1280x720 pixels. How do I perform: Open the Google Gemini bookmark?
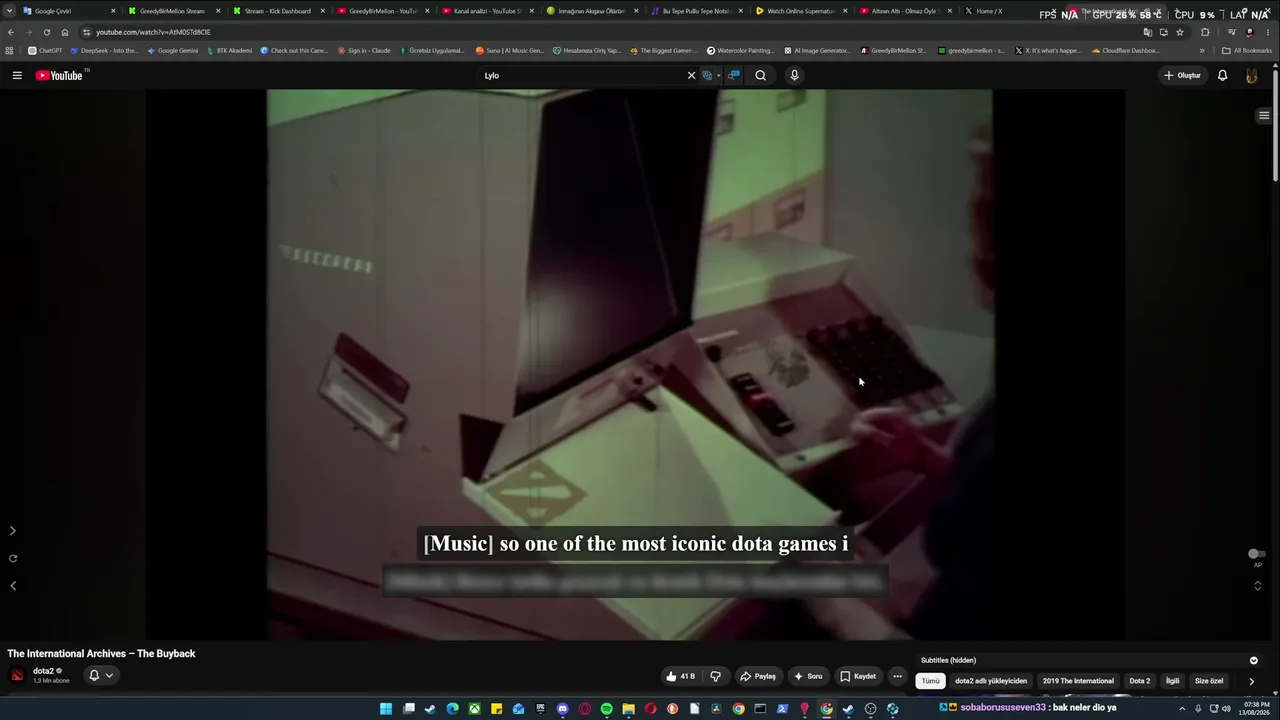point(173,50)
